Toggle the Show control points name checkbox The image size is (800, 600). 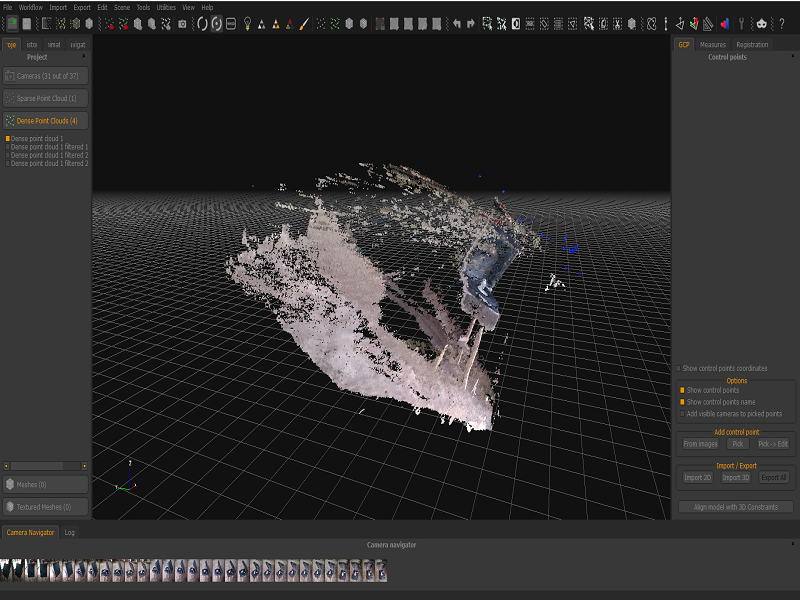(x=682, y=402)
